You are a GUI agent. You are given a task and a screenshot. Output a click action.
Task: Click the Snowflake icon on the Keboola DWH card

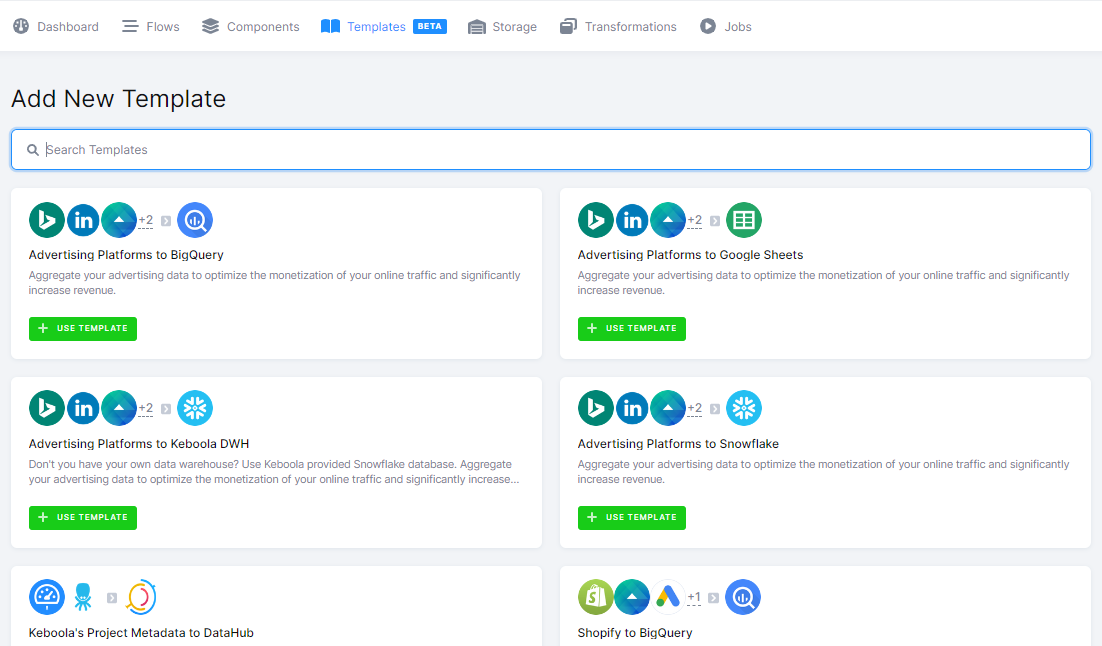195,407
